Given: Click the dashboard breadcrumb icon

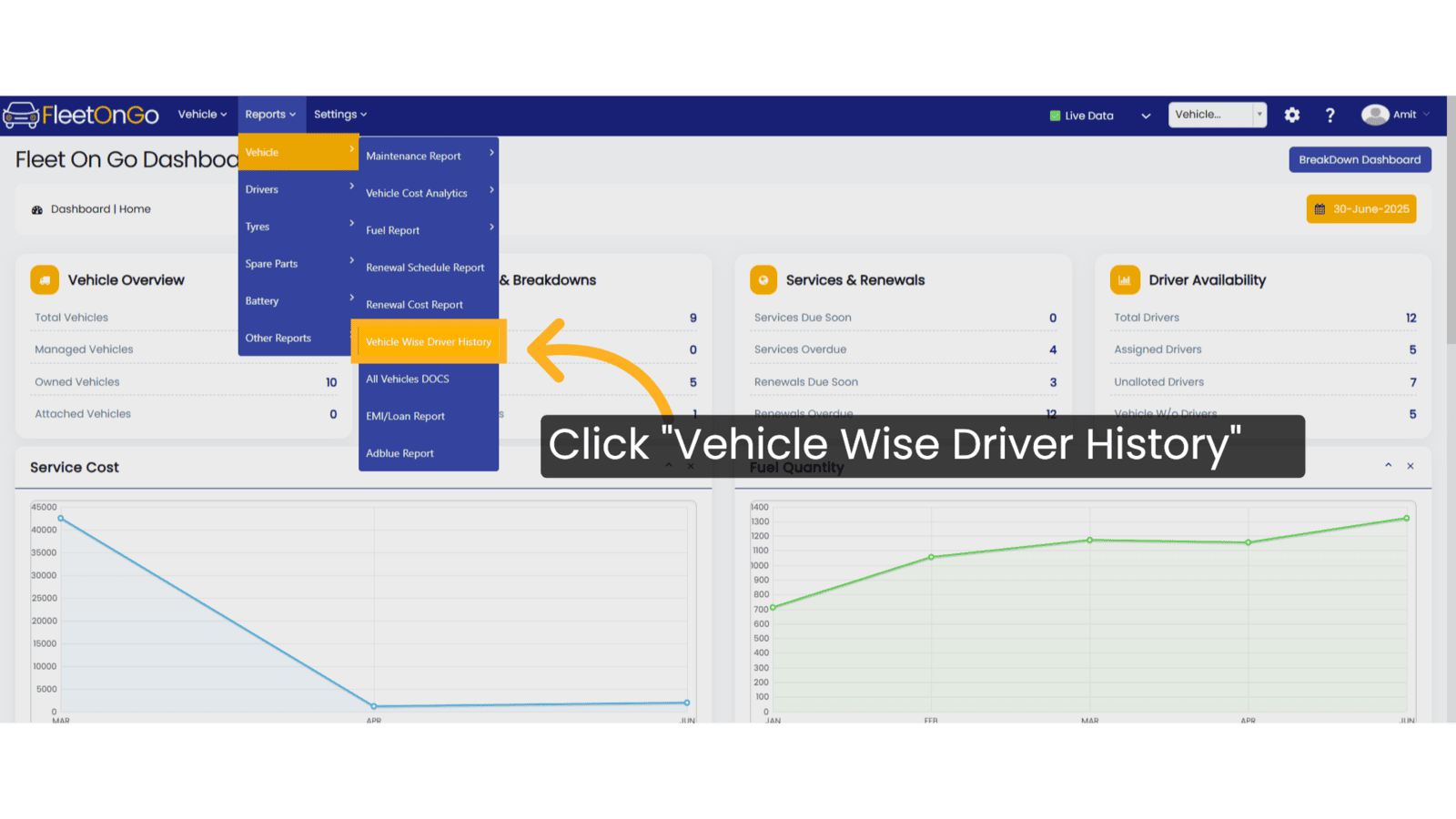Looking at the screenshot, I should pyautogui.click(x=37, y=209).
